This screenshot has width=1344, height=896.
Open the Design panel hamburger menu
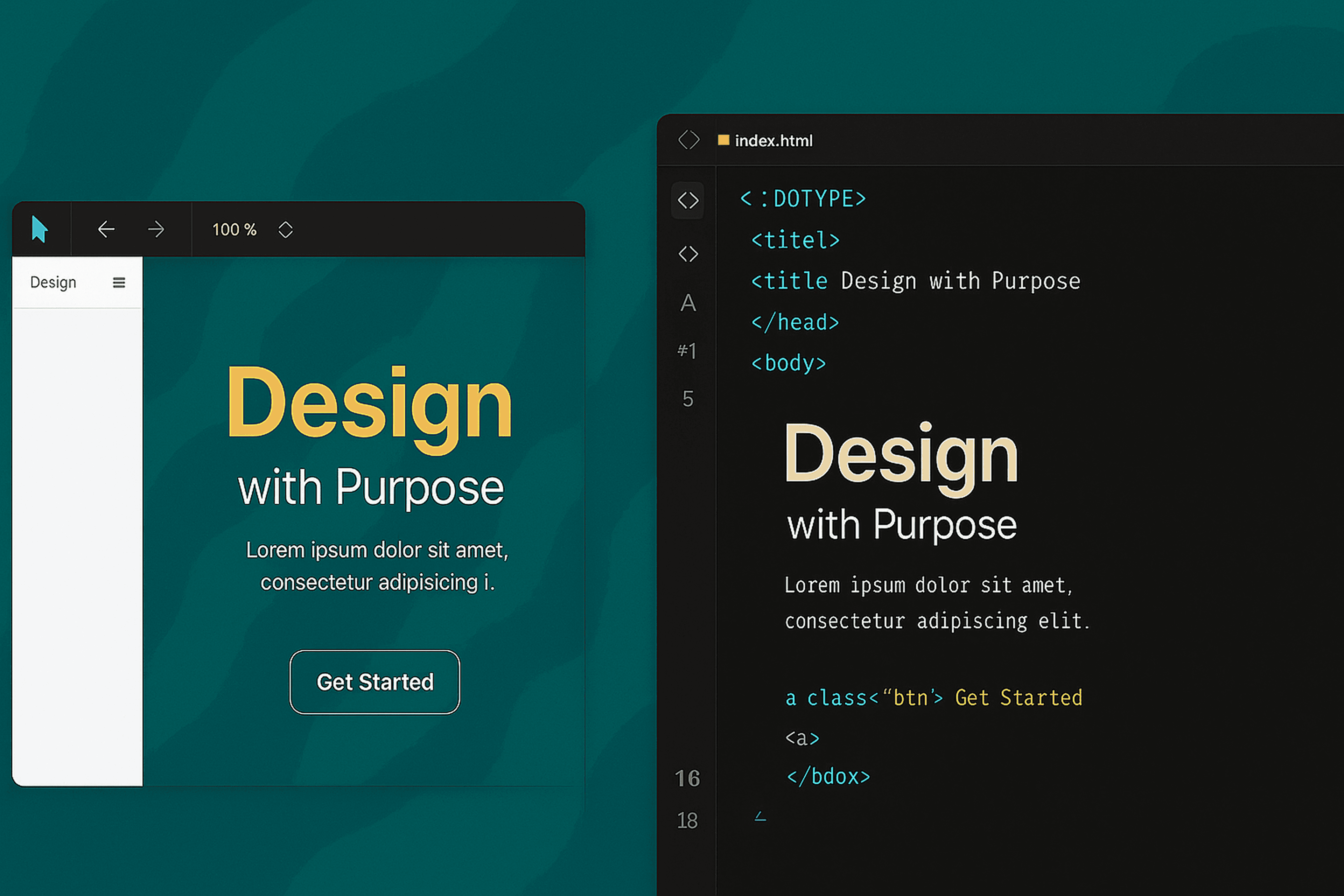[x=119, y=282]
